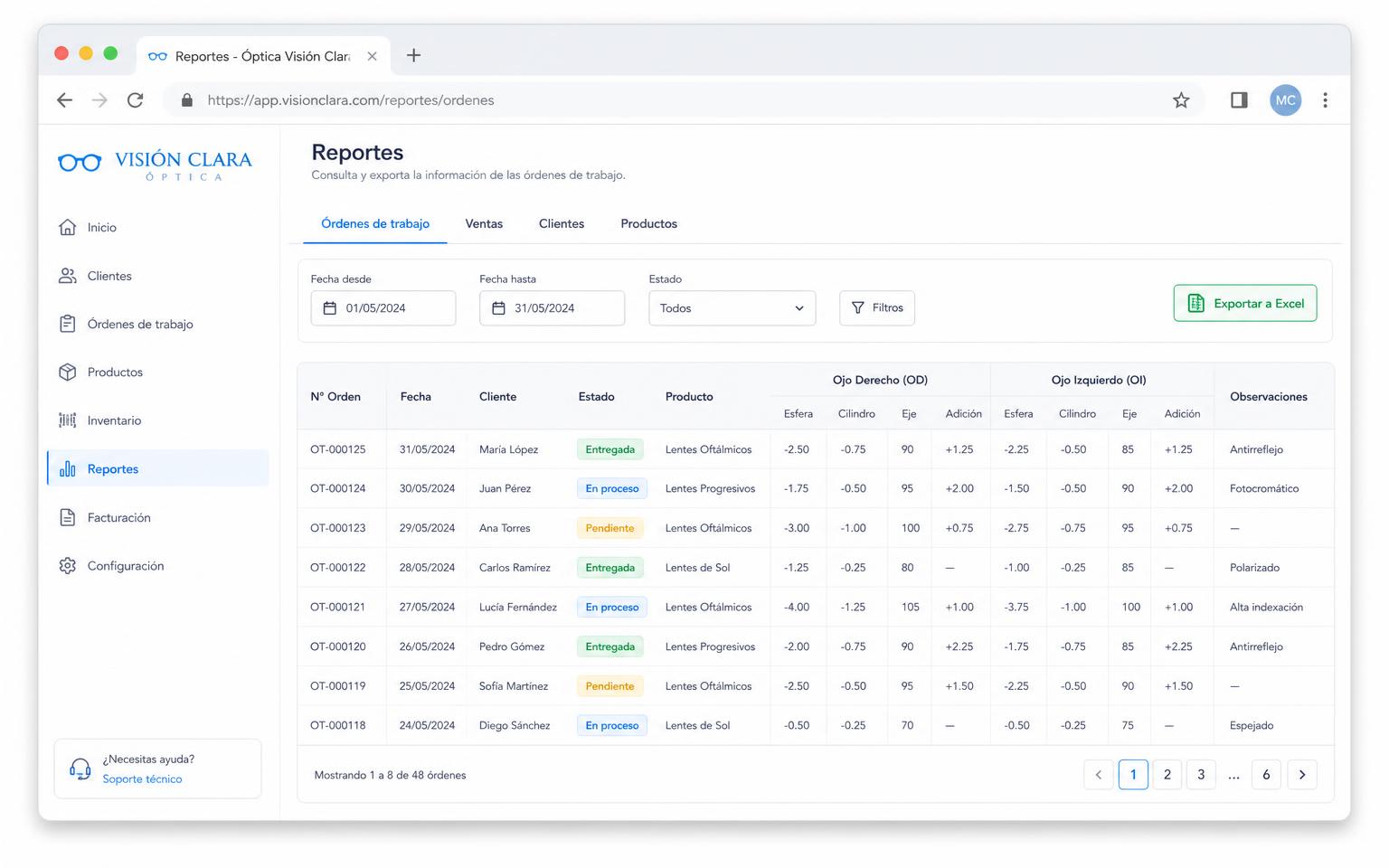Bookmark page with the star icon
This screenshot has width=1389, height=868.
coord(1181,100)
